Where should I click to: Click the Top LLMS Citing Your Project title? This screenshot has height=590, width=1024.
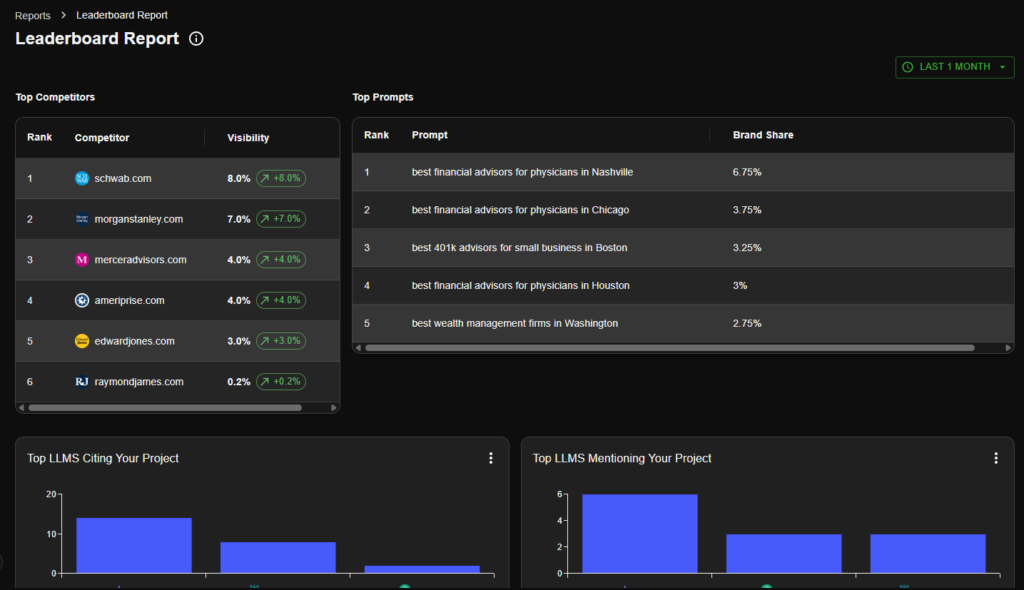[x=103, y=459]
